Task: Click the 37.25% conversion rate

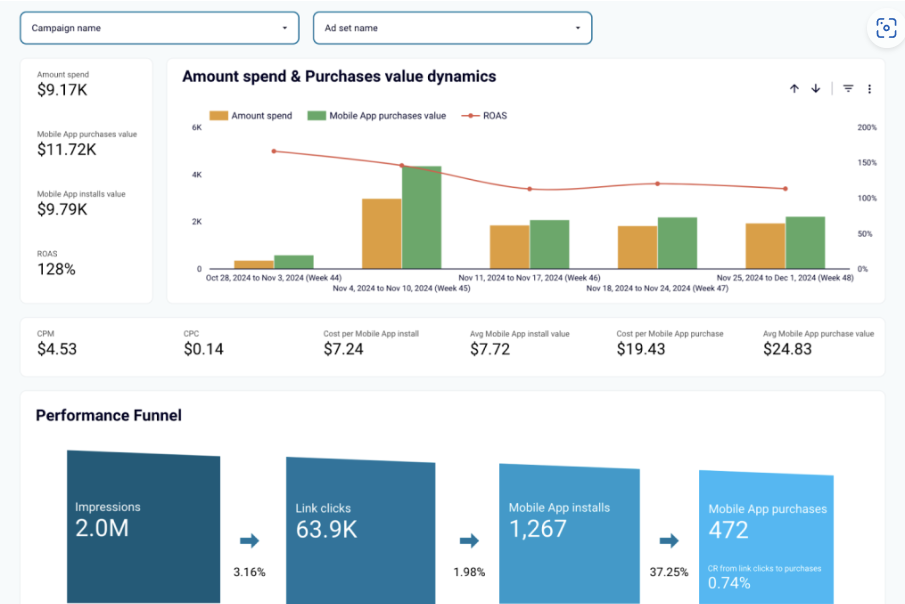Action: point(669,572)
